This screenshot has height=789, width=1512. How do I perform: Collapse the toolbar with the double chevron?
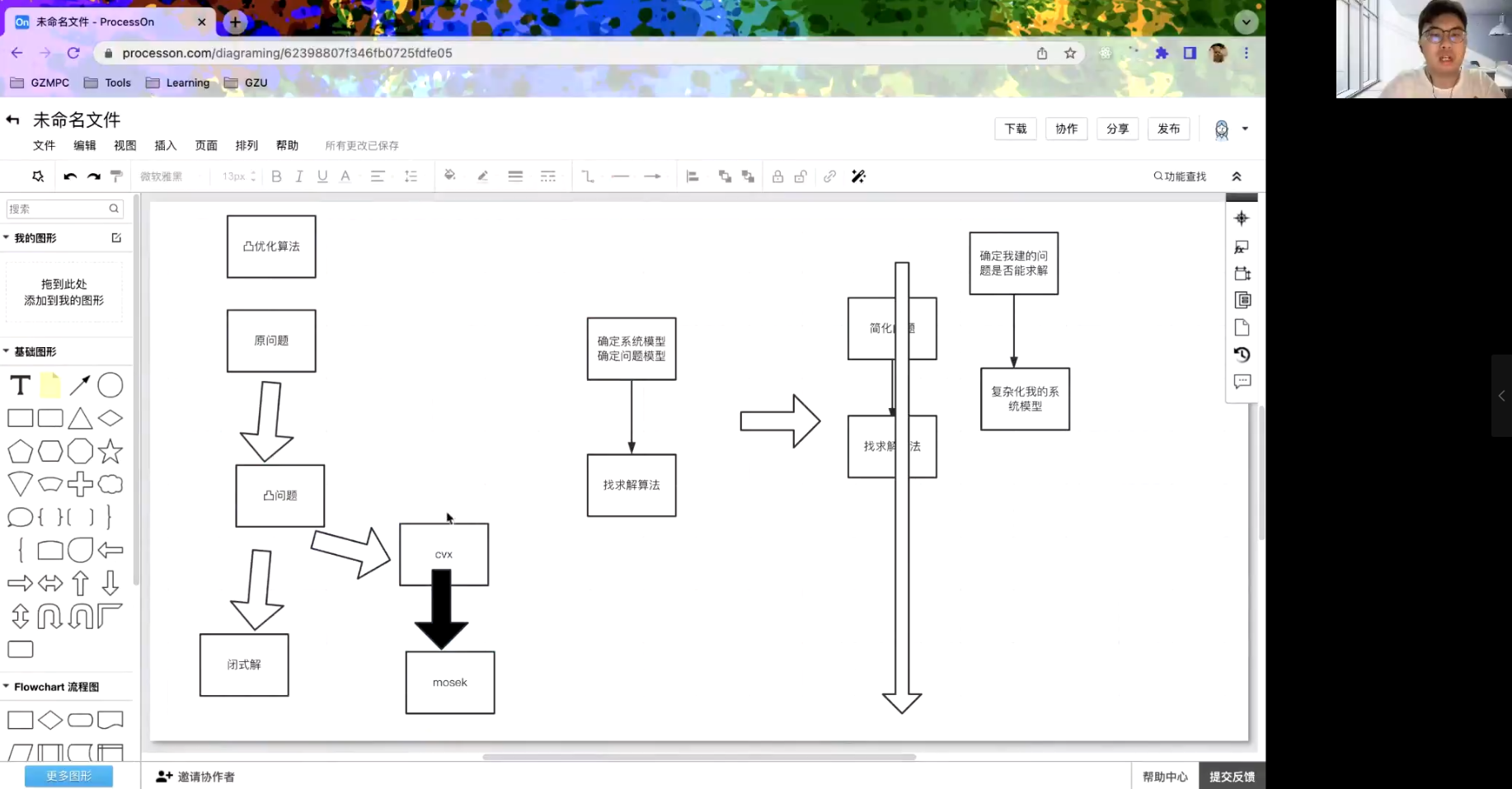click(1237, 176)
